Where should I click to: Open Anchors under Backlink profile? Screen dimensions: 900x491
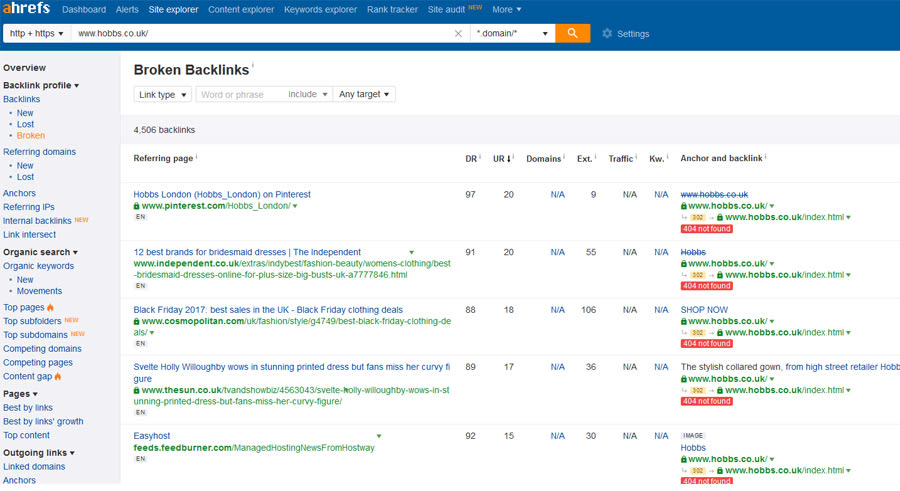click(19, 193)
